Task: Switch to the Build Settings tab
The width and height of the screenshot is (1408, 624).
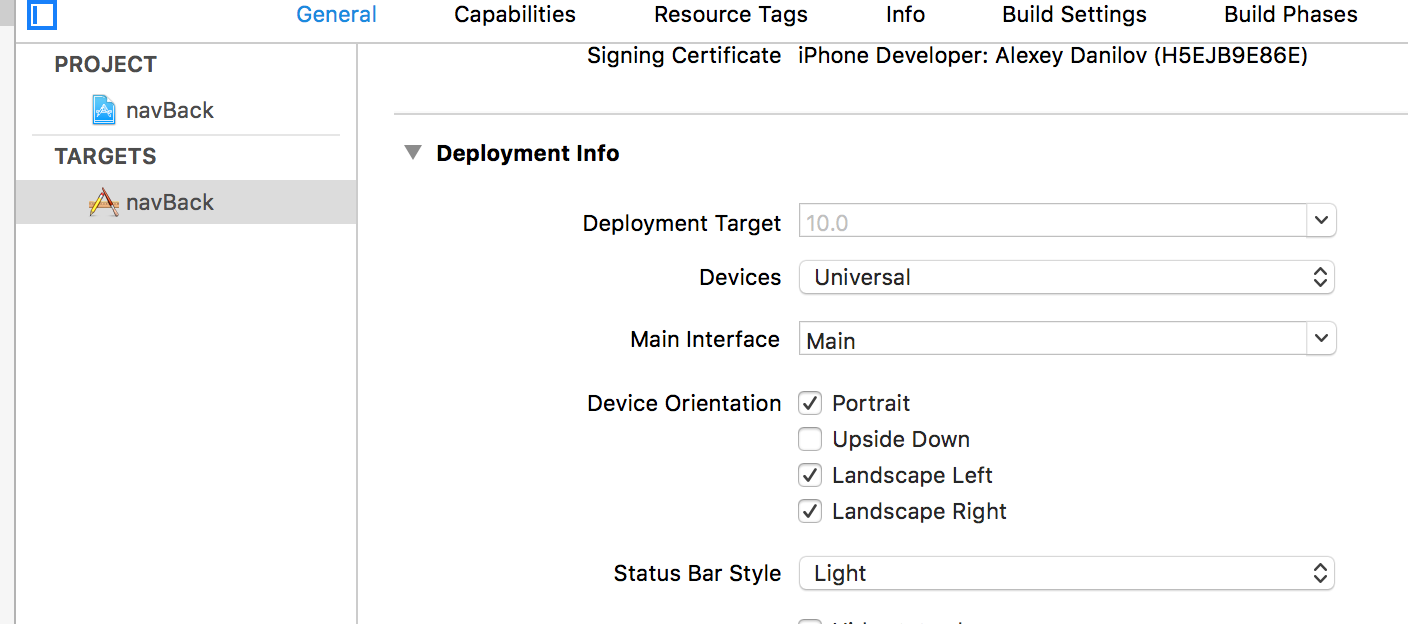Action: [x=1074, y=14]
